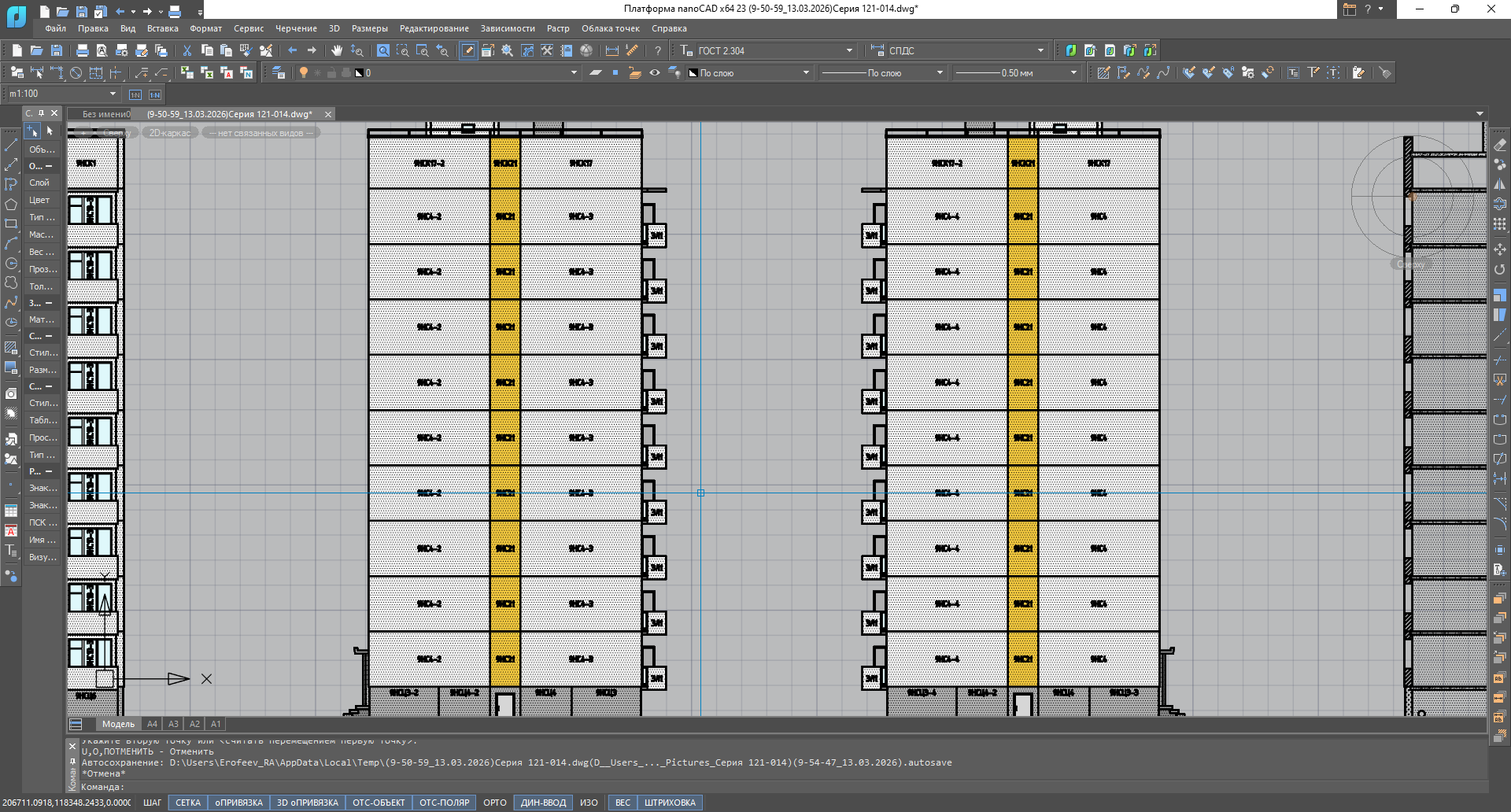This screenshot has width=1511, height=812.
Task: Save the drawing using the diskette icon
Action: click(57, 50)
